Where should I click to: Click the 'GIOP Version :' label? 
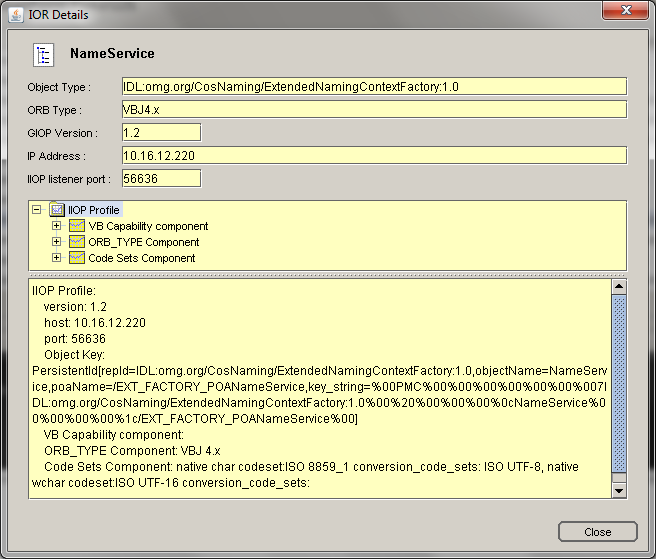point(62,133)
